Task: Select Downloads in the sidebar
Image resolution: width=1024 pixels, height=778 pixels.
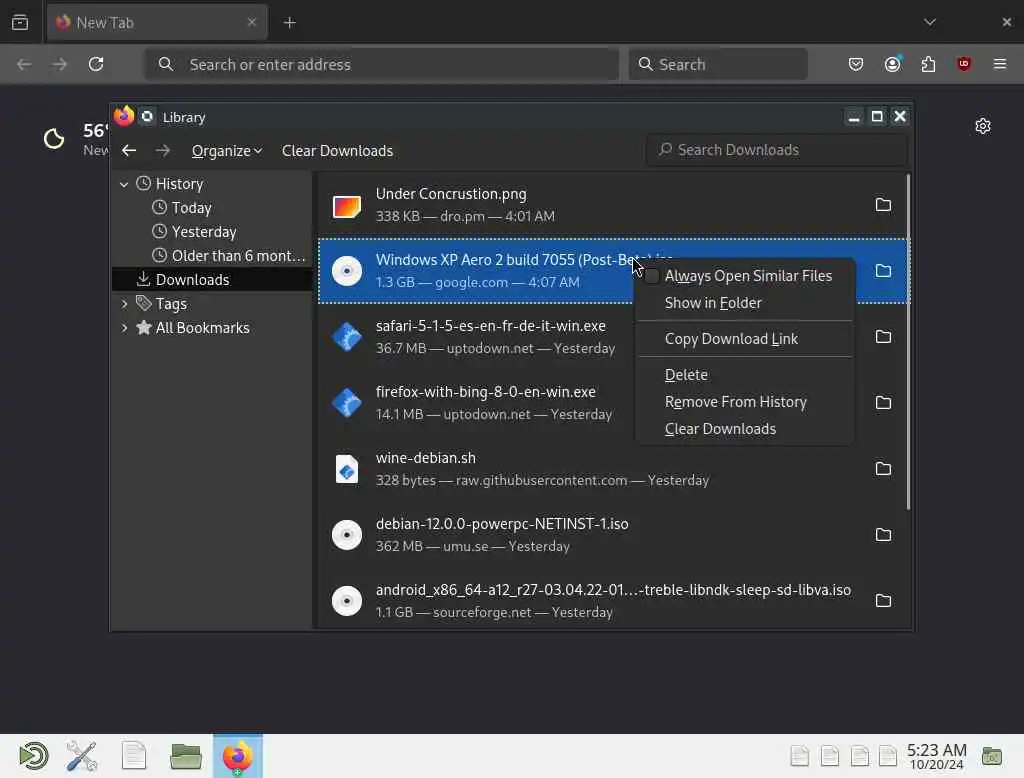Action: [212, 280]
